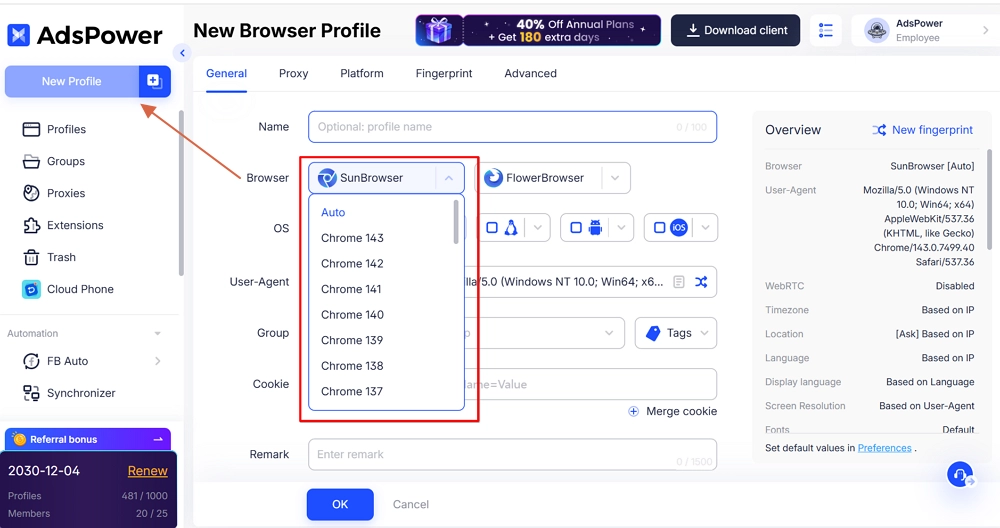The width and height of the screenshot is (1000, 528).
Task: Click the browser version list scrollbar
Action: coord(457,221)
